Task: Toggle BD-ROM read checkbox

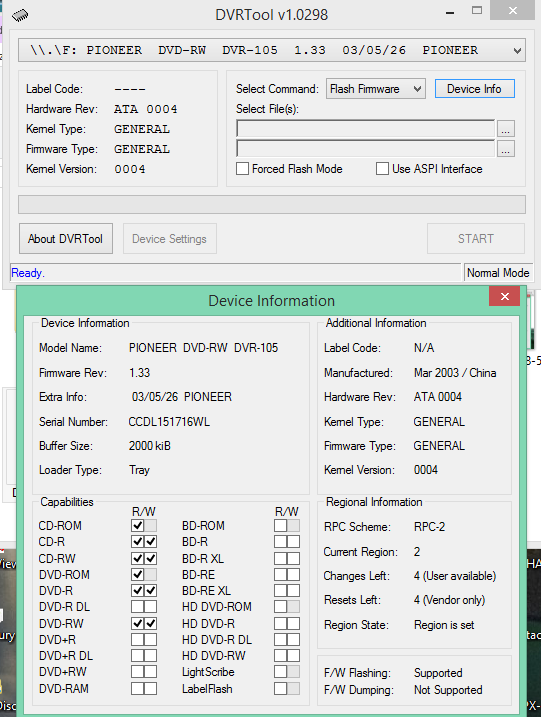Action: pyautogui.click(x=281, y=525)
